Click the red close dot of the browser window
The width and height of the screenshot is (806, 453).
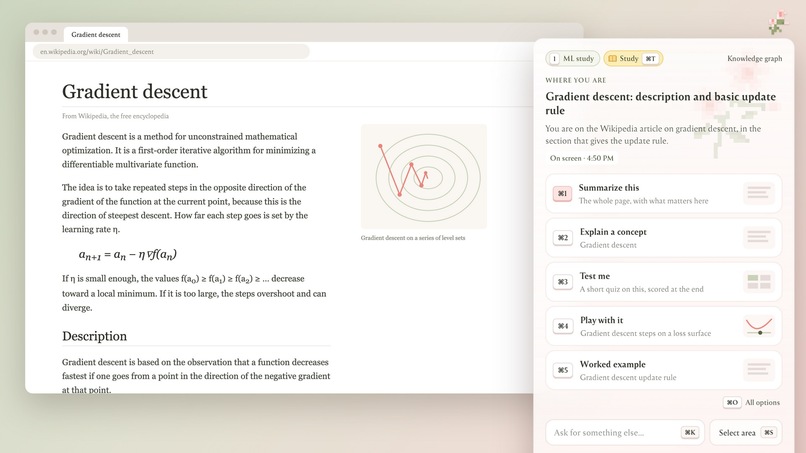click(36, 32)
